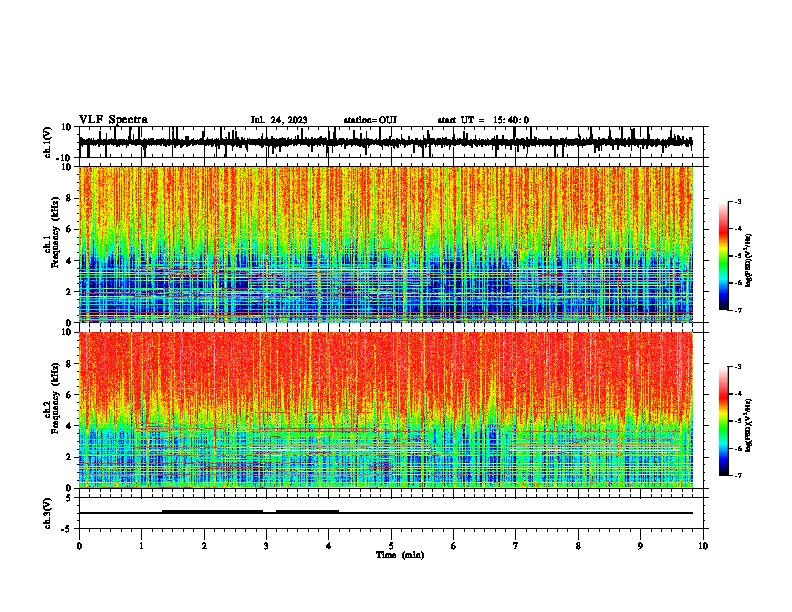Click the thick ch.3 pulse segment near minute 3.5

coord(307,511)
